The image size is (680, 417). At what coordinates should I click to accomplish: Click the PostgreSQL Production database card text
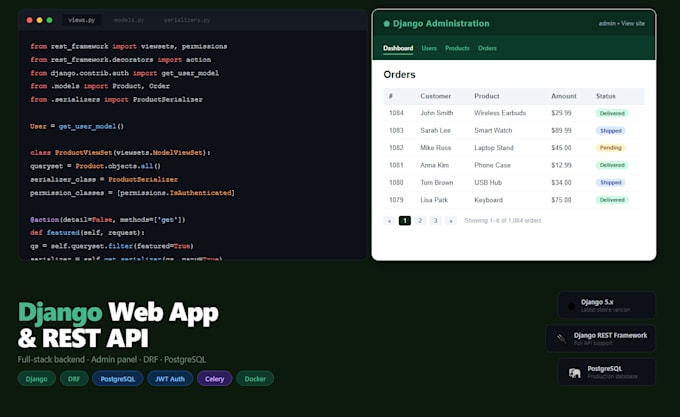(612, 372)
